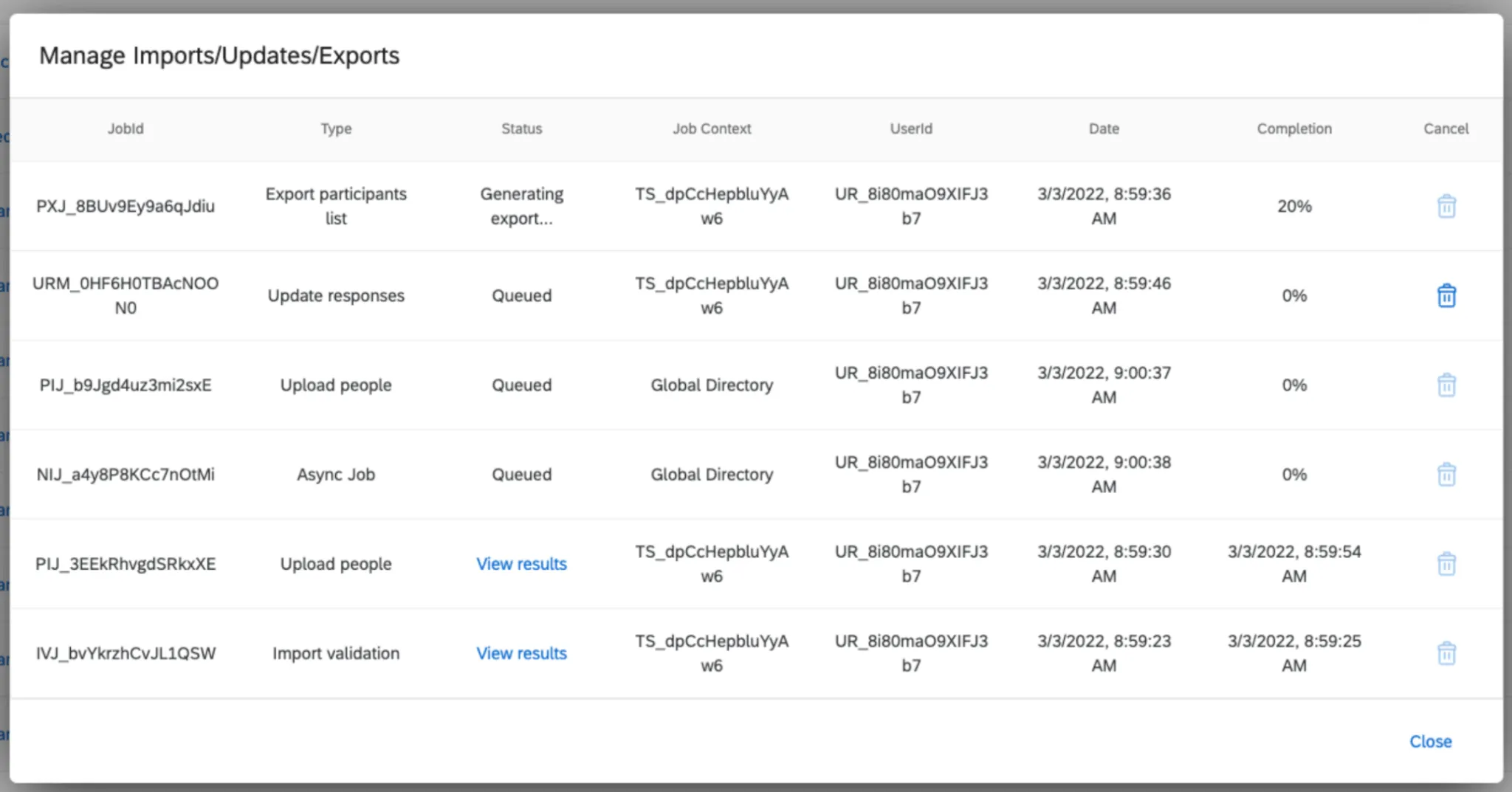Cancel the Import validation job
The image size is (1512, 792).
click(1446, 652)
